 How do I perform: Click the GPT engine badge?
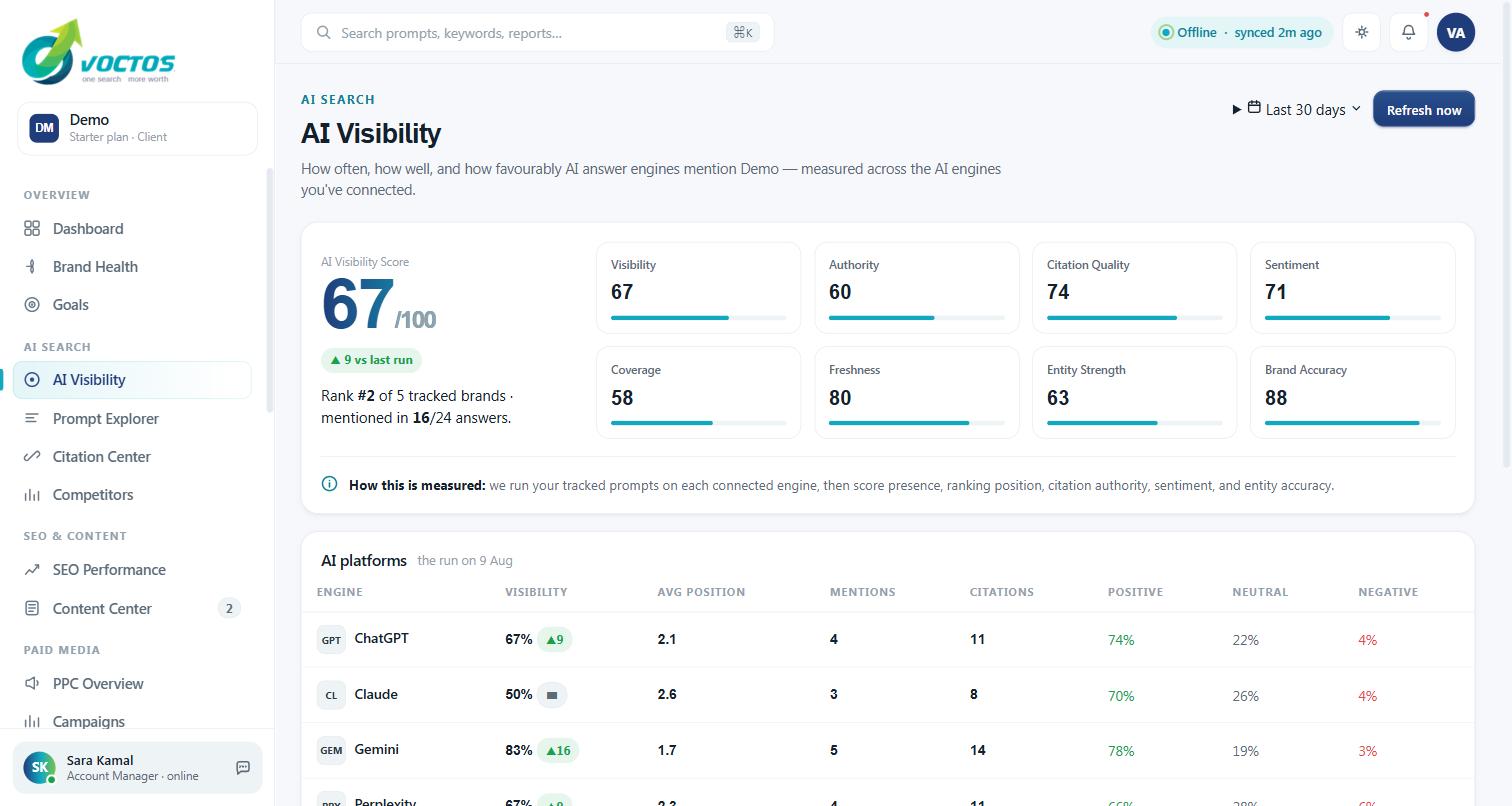331,640
